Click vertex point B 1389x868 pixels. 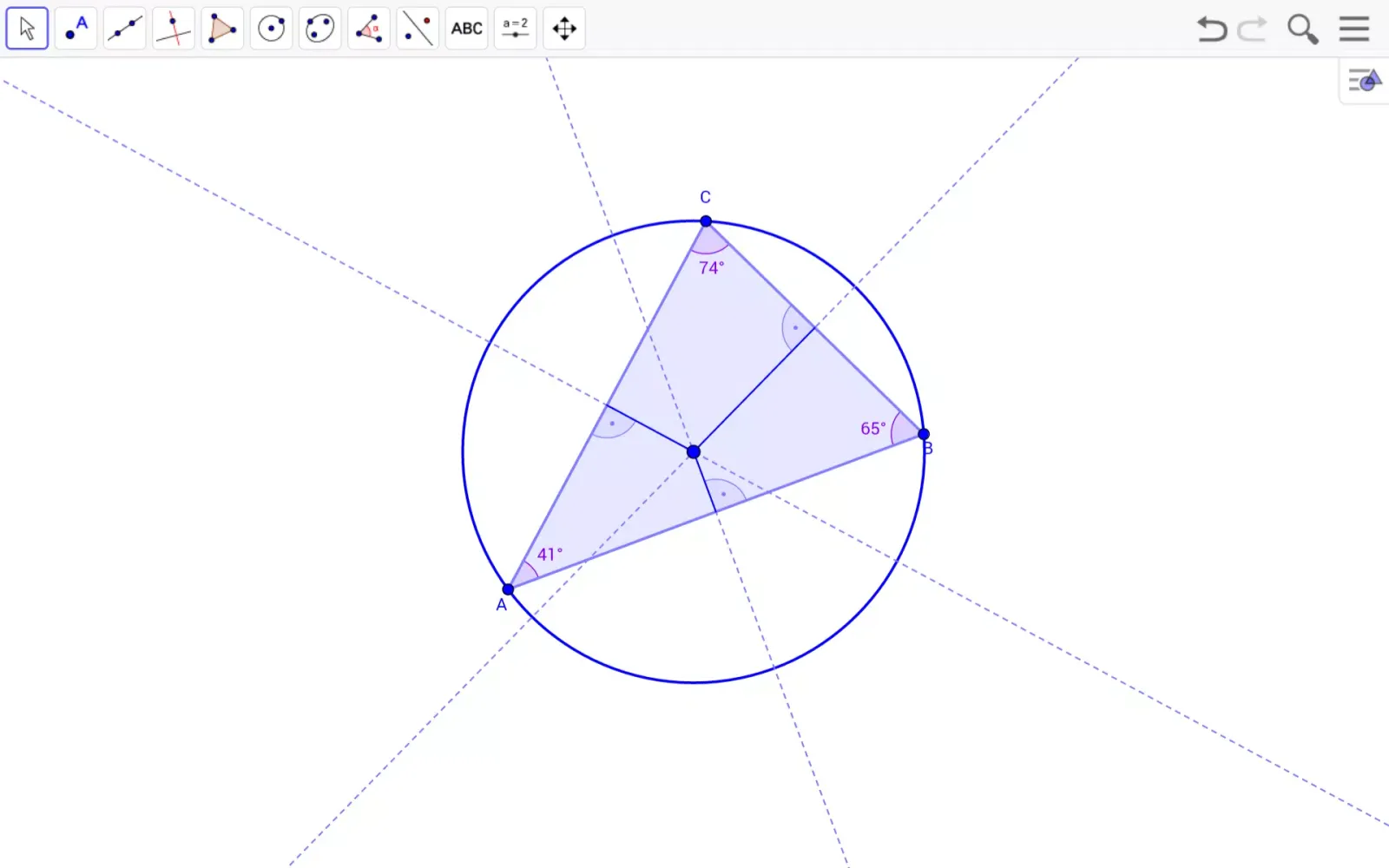coord(924,434)
